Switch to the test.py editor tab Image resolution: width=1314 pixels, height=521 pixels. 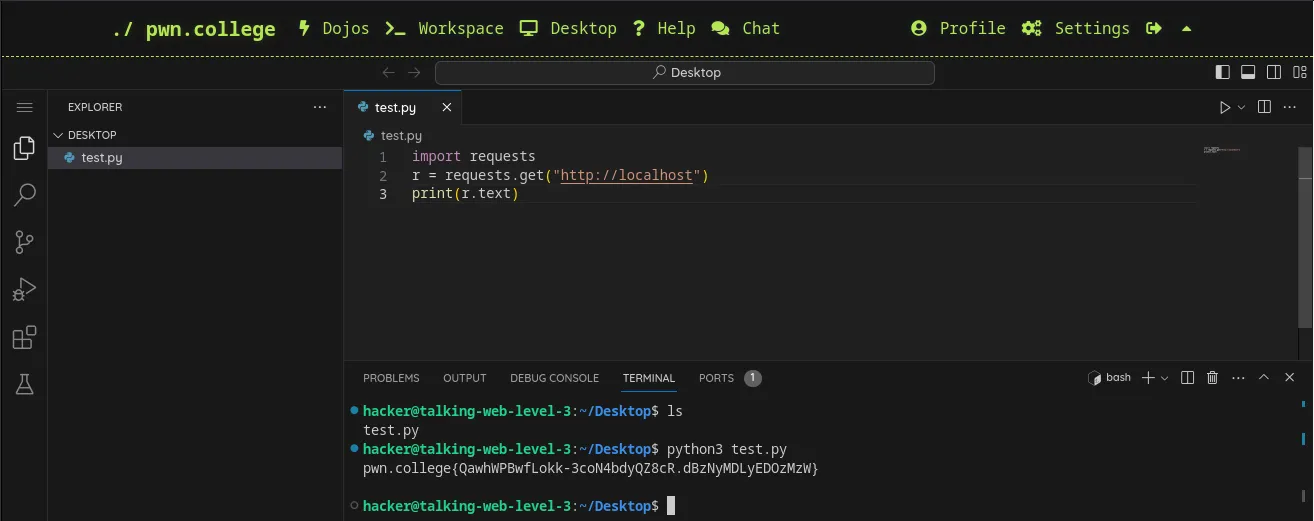pos(395,107)
